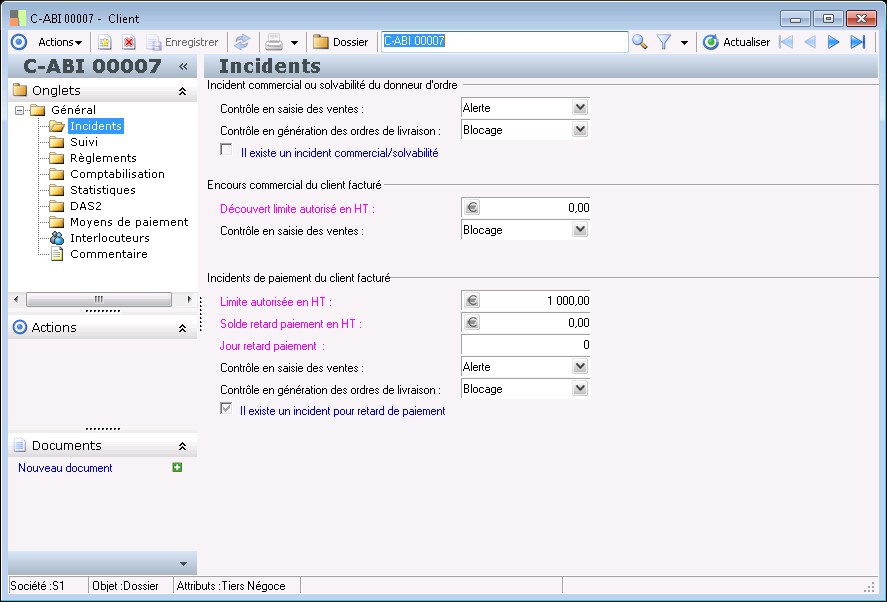This screenshot has height=602, width=887.
Task: Click the Interlocuteurs people icon
Action: point(57,238)
